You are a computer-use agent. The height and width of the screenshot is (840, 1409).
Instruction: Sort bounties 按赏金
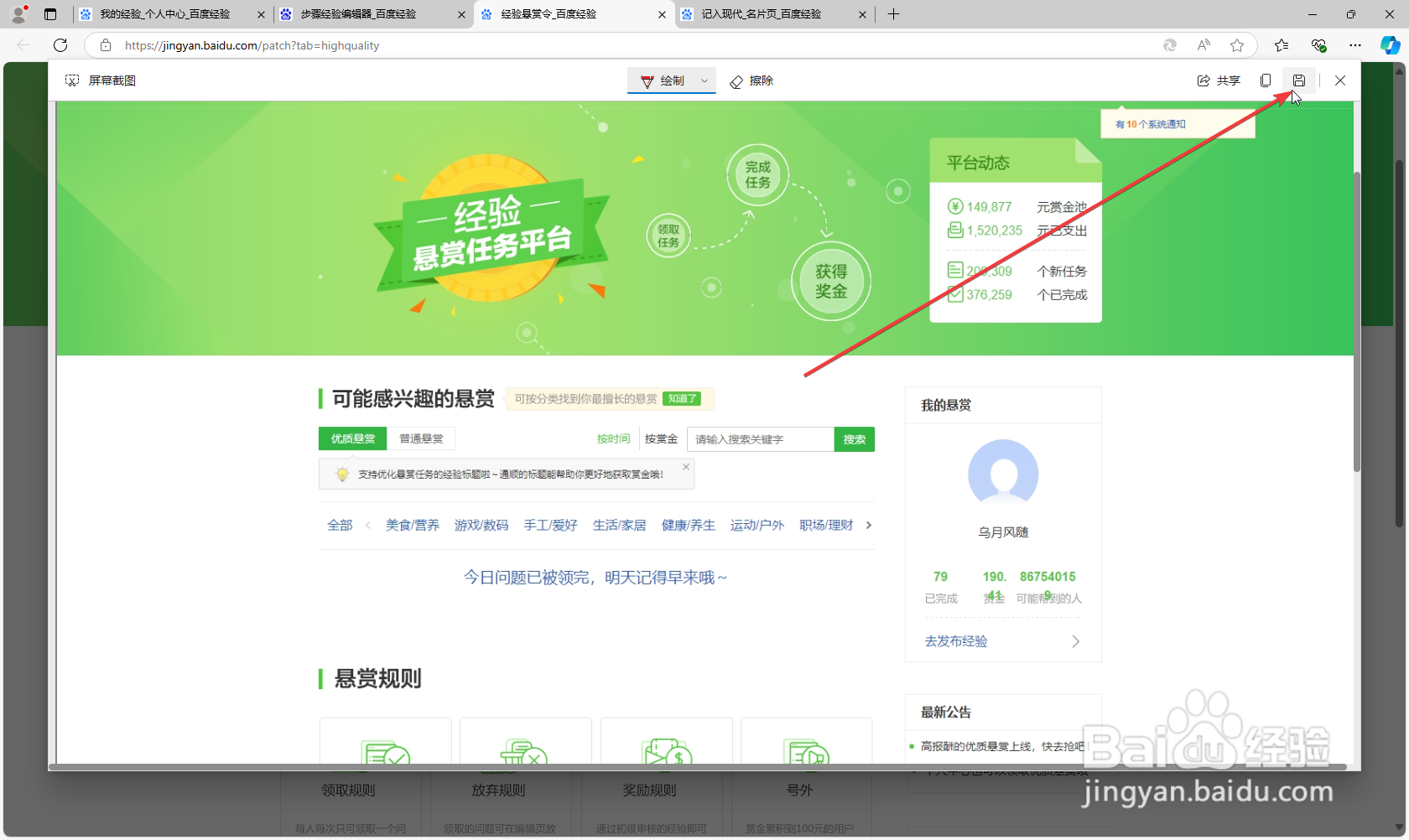pyautogui.click(x=661, y=438)
